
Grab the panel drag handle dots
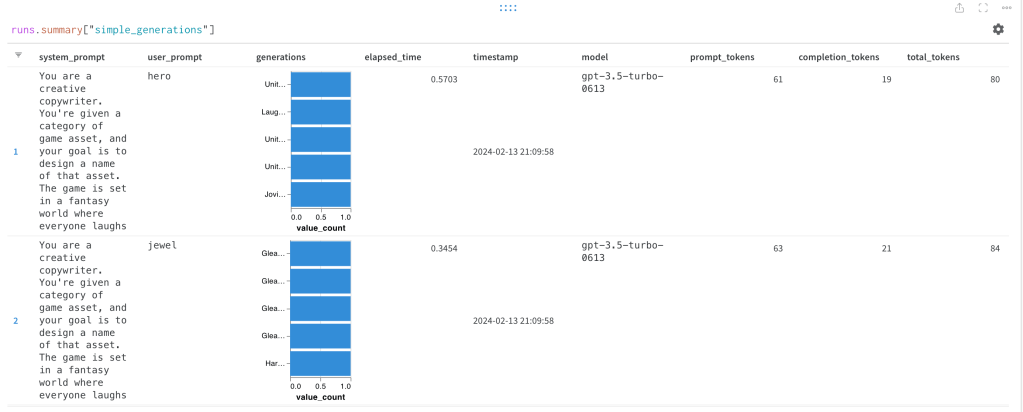click(x=507, y=8)
